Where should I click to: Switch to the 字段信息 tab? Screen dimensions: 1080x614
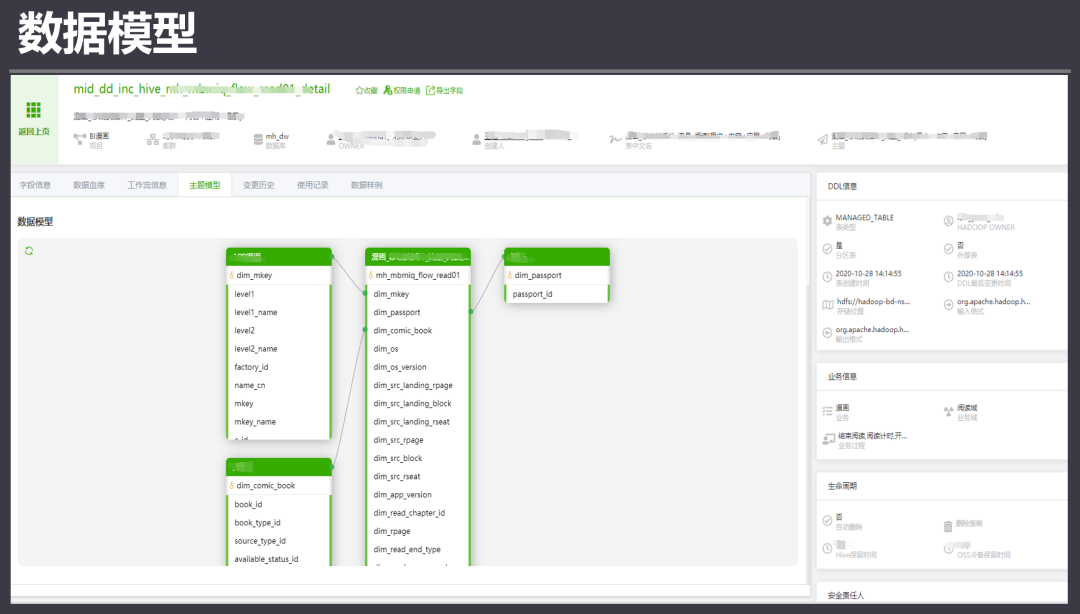coord(35,185)
